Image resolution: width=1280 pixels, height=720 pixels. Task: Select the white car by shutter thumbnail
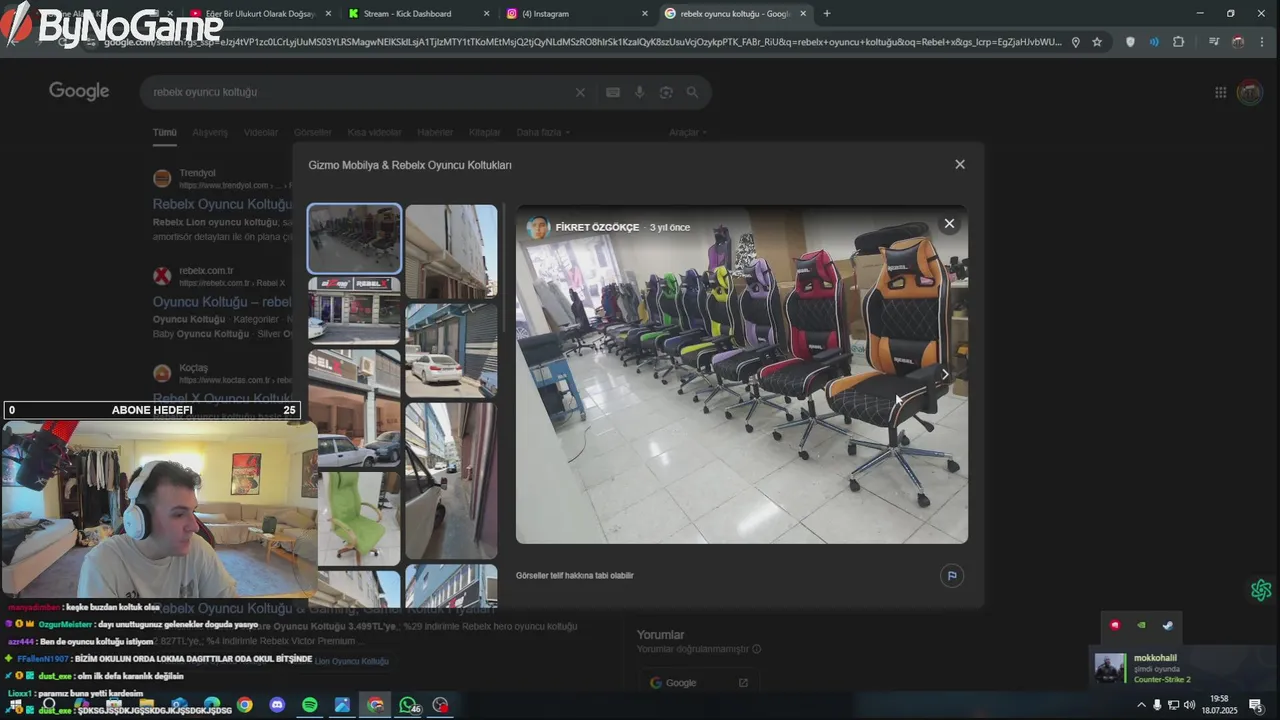[451, 351]
